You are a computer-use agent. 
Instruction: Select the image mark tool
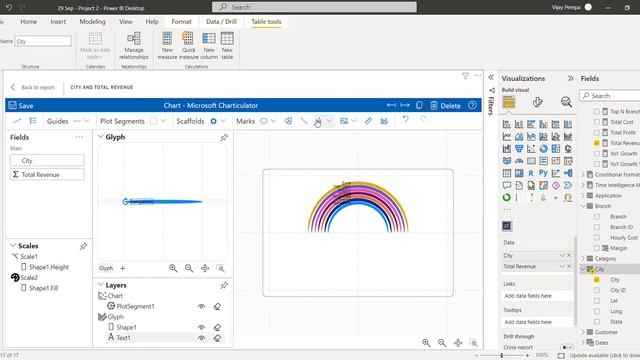click(344, 121)
